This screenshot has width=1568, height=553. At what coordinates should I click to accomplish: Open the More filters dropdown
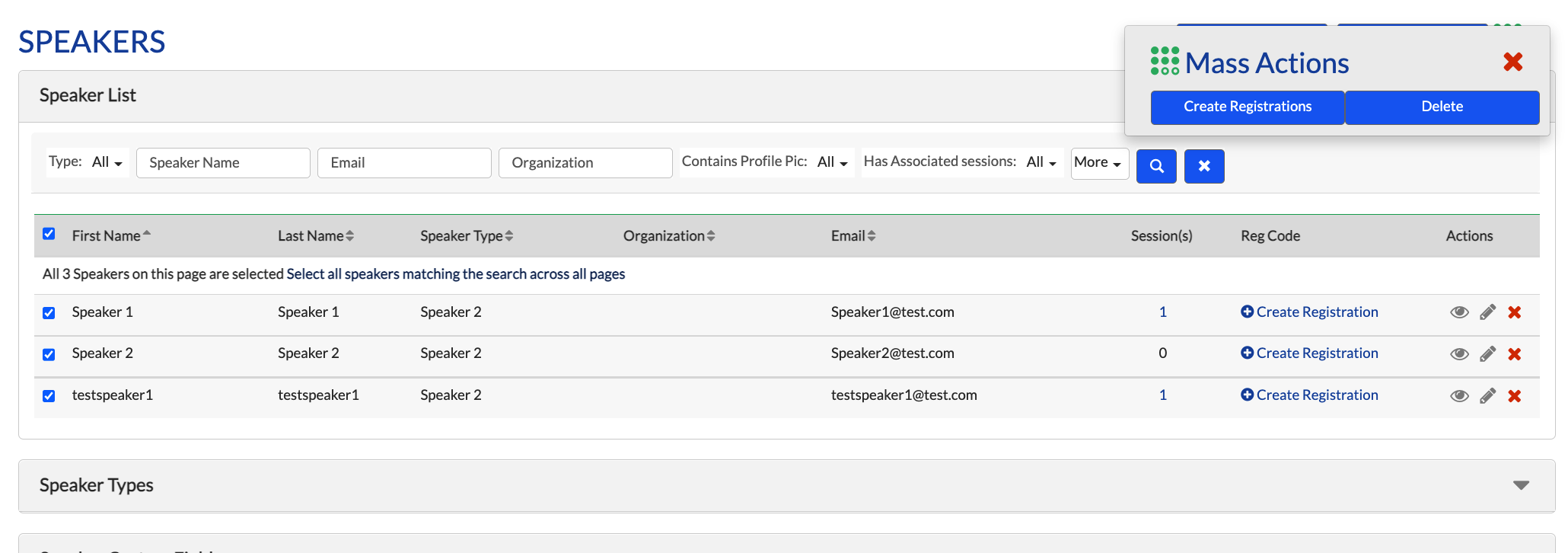(x=1099, y=163)
